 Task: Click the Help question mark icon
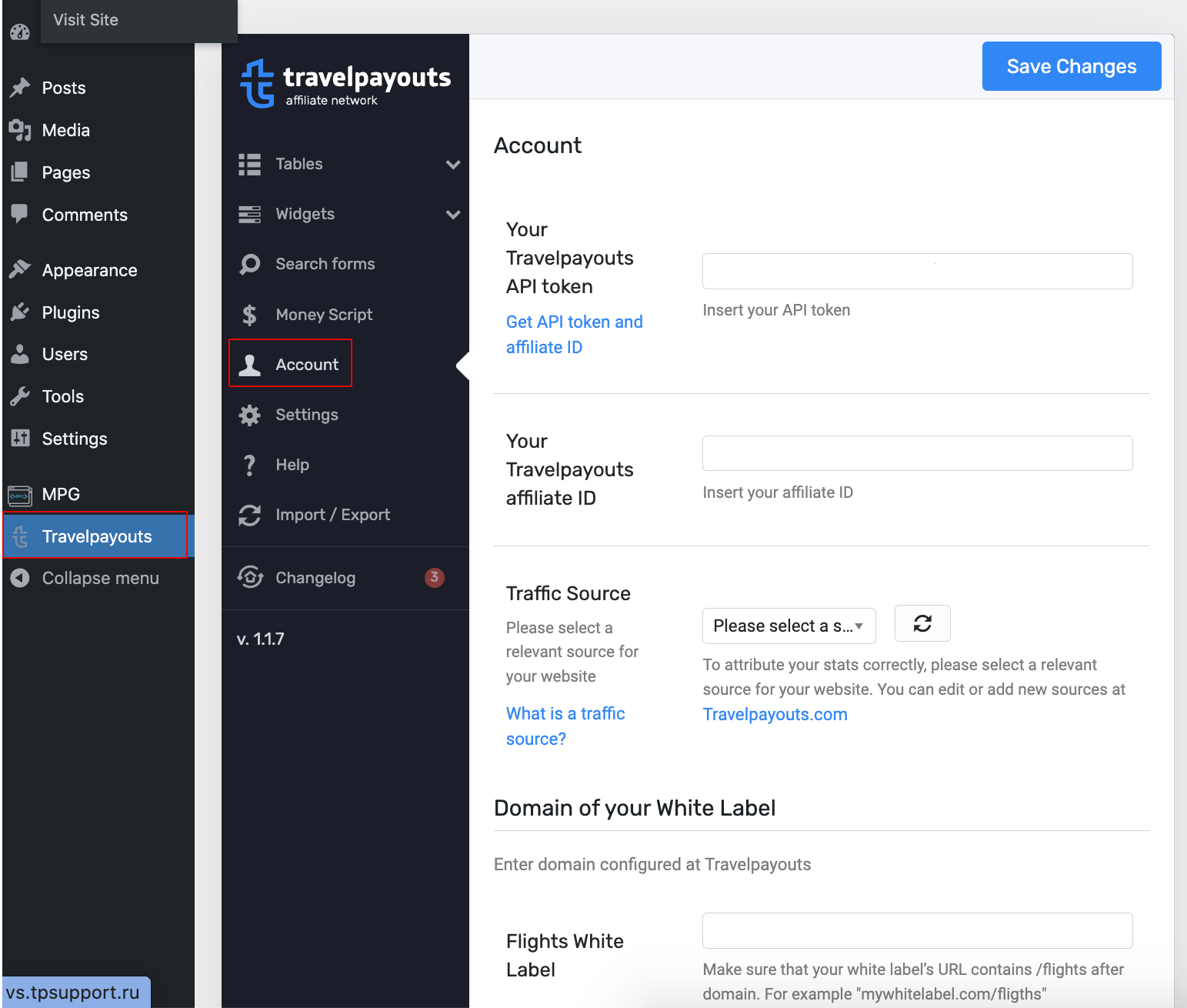(249, 465)
